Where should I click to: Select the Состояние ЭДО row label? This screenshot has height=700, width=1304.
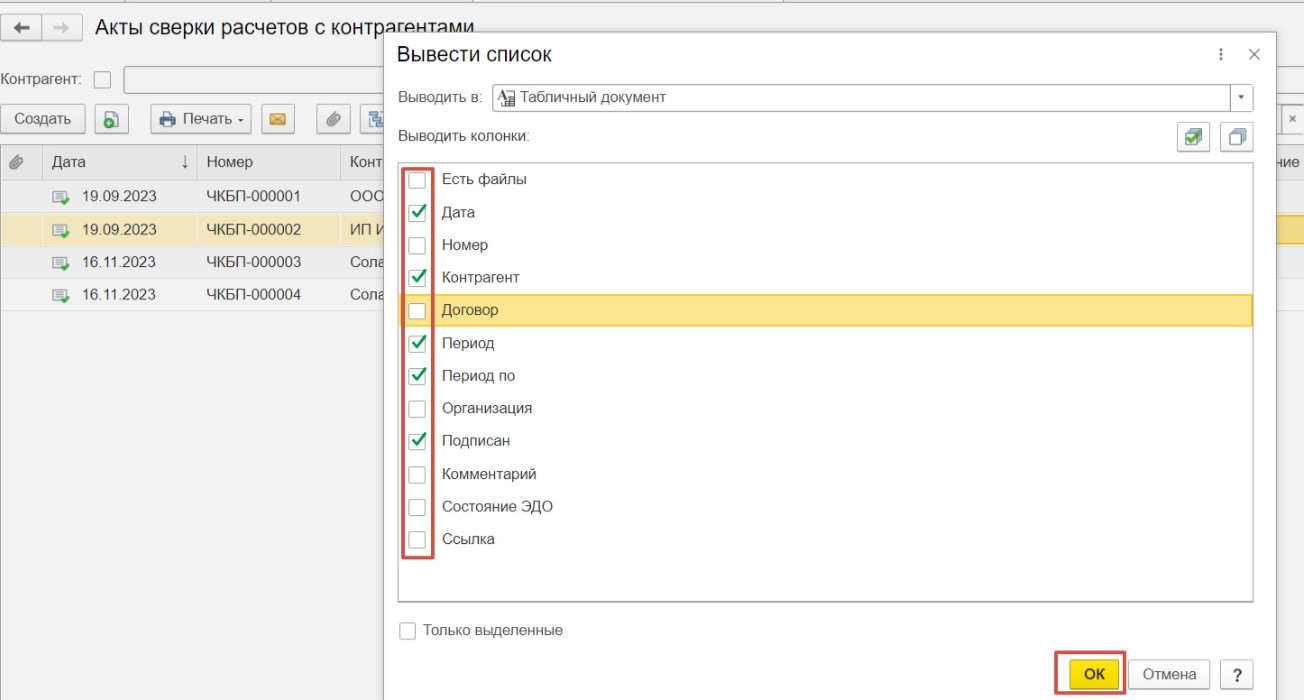(497, 506)
